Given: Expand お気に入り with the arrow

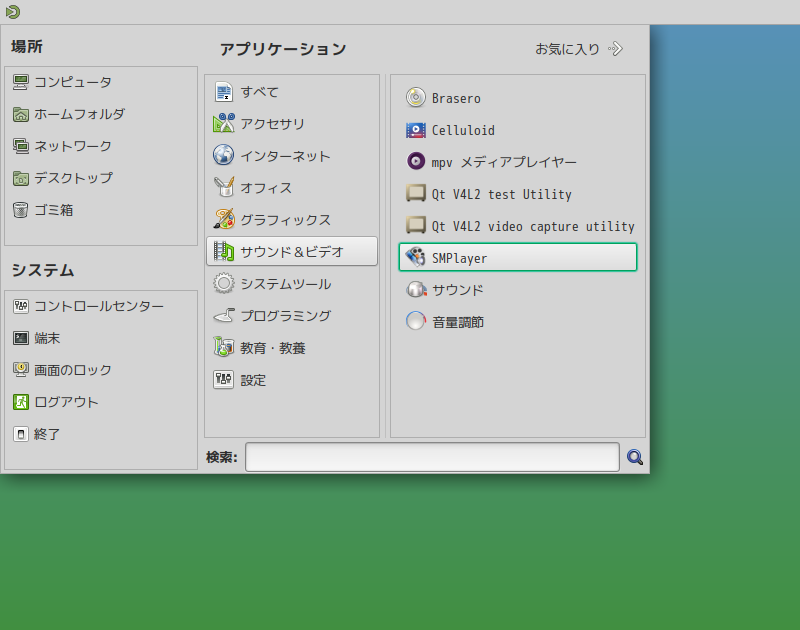Looking at the screenshot, I should pos(615,47).
